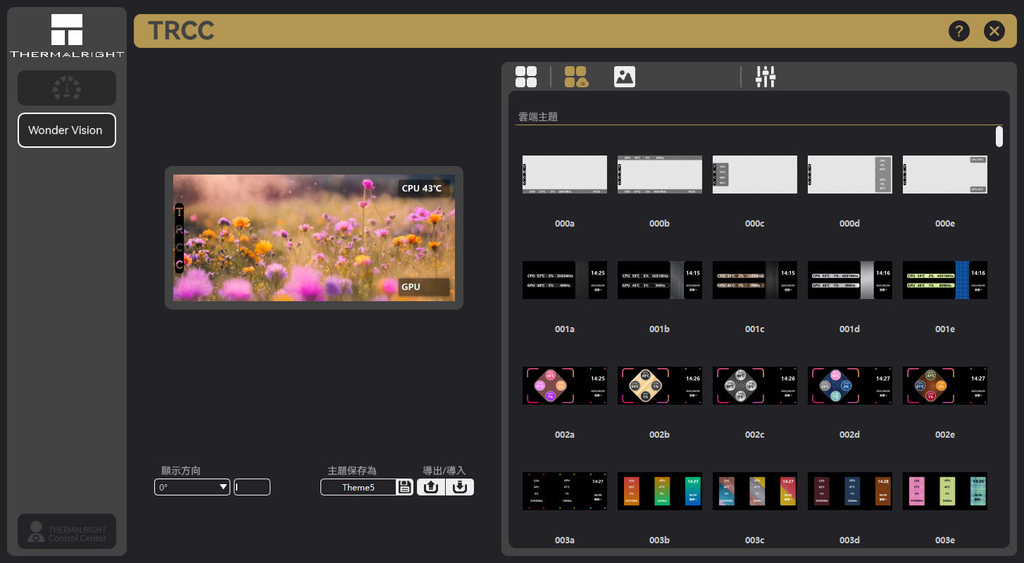Pick theme thumbnail 003d
The width and height of the screenshot is (1024, 563).
pyautogui.click(x=850, y=491)
